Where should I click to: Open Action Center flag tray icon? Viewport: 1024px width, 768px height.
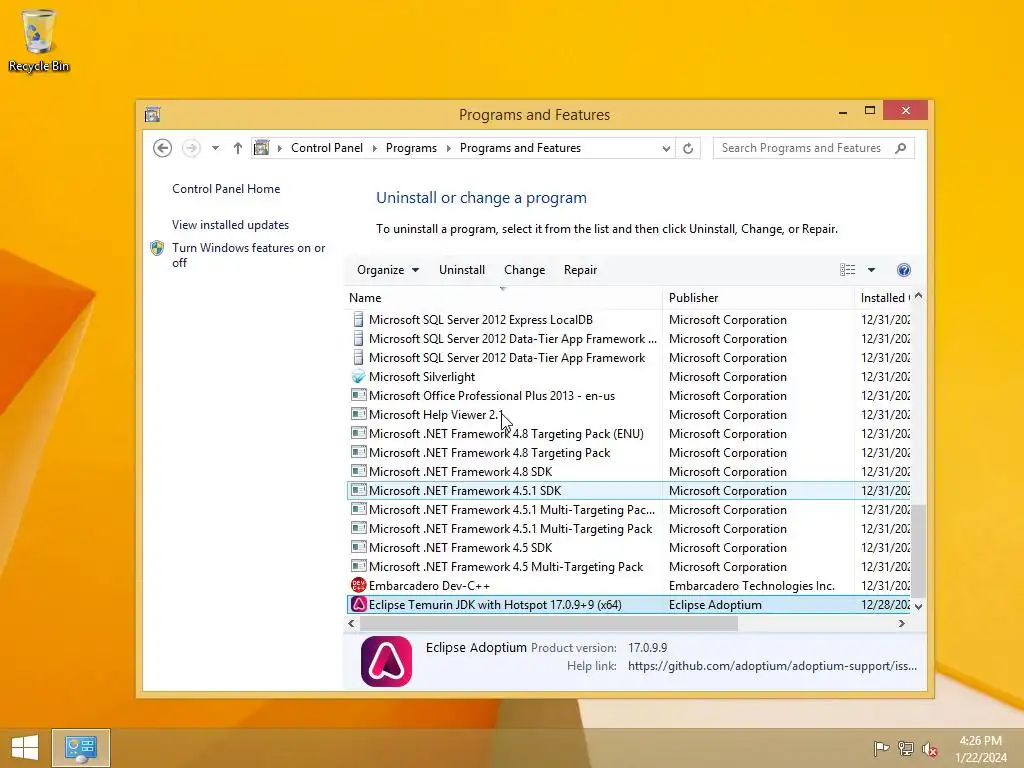tap(882, 748)
